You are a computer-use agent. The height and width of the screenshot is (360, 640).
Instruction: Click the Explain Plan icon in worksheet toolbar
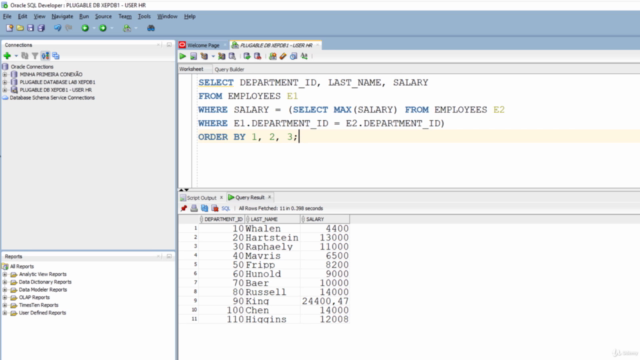[204, 56]
